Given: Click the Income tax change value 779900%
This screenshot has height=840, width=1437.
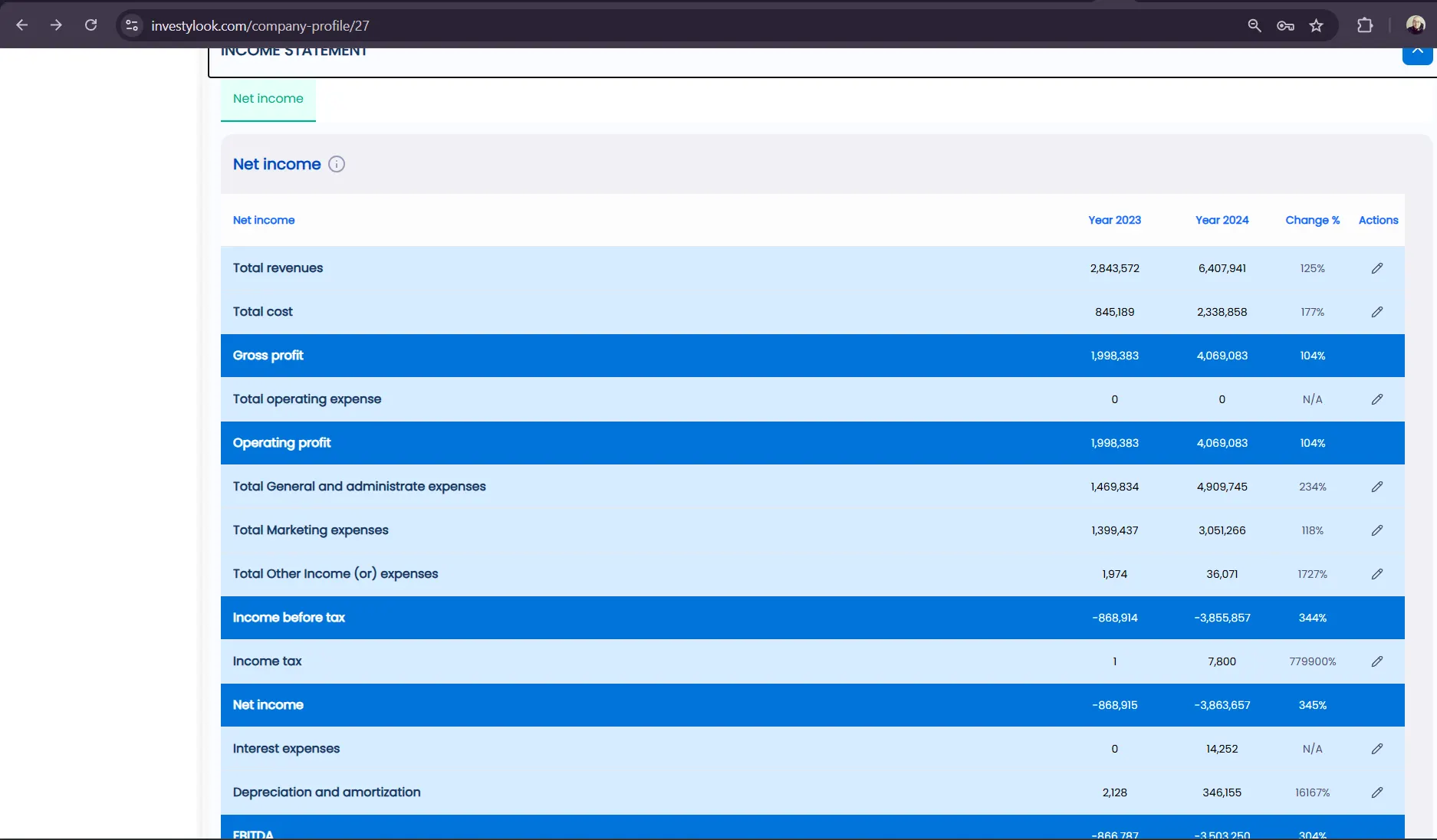Looking at the screenshot, I should pos(1313,661).
